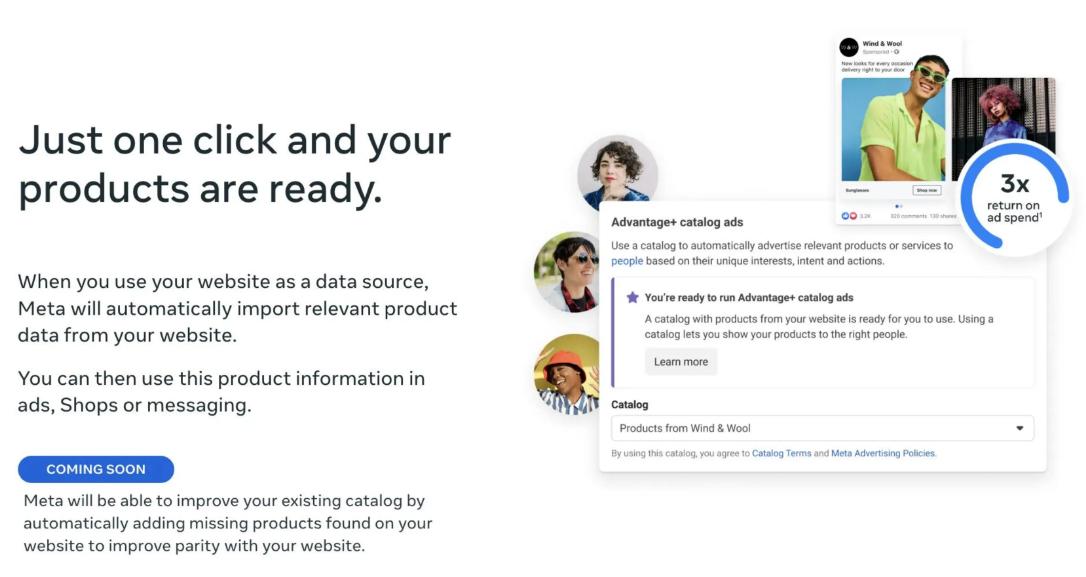Click the Sunglasses product label in the ad
The height and width of the screenshot is (577, 1086).
pos(857,190)
